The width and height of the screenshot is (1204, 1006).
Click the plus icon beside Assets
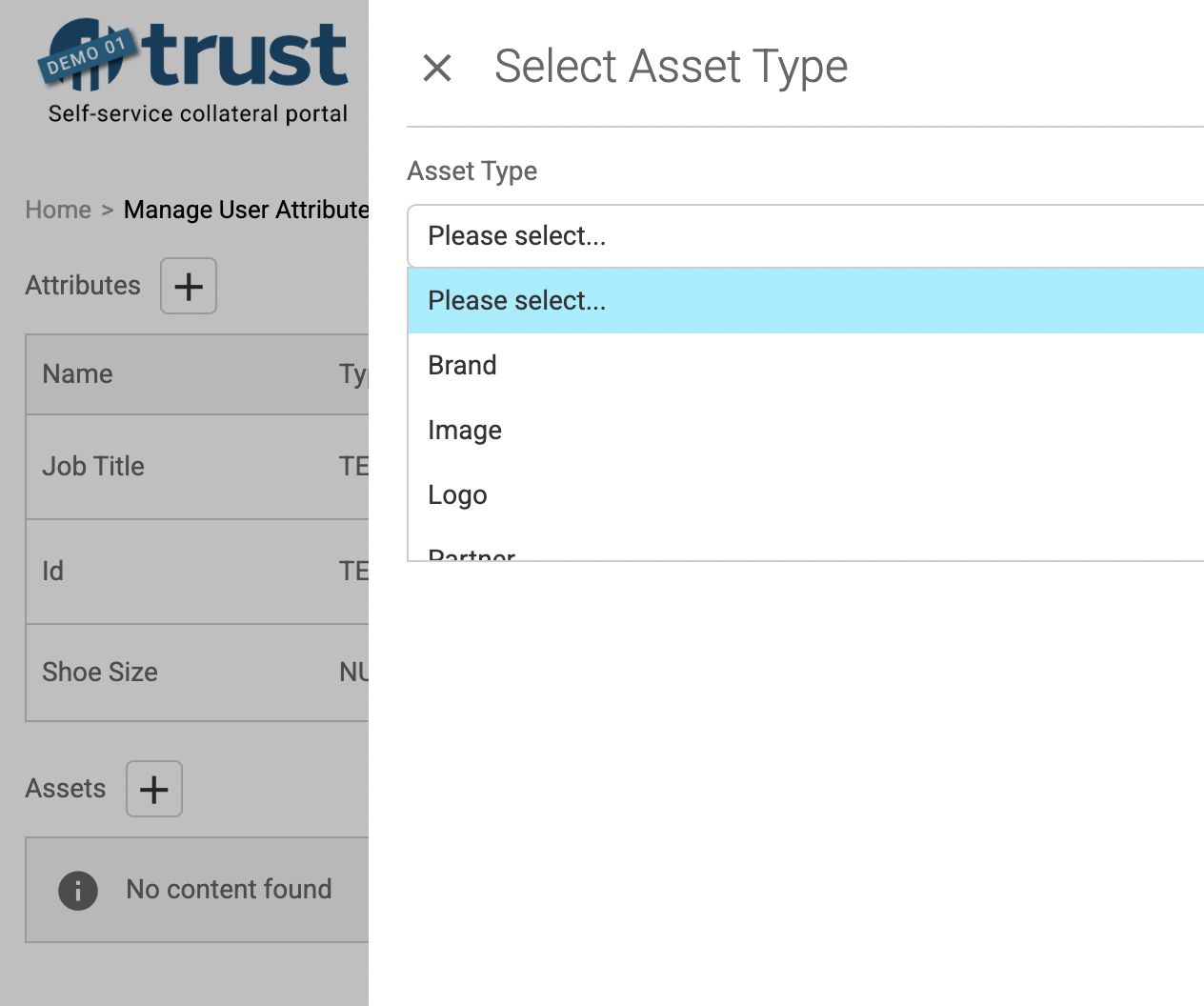(154, 789)
